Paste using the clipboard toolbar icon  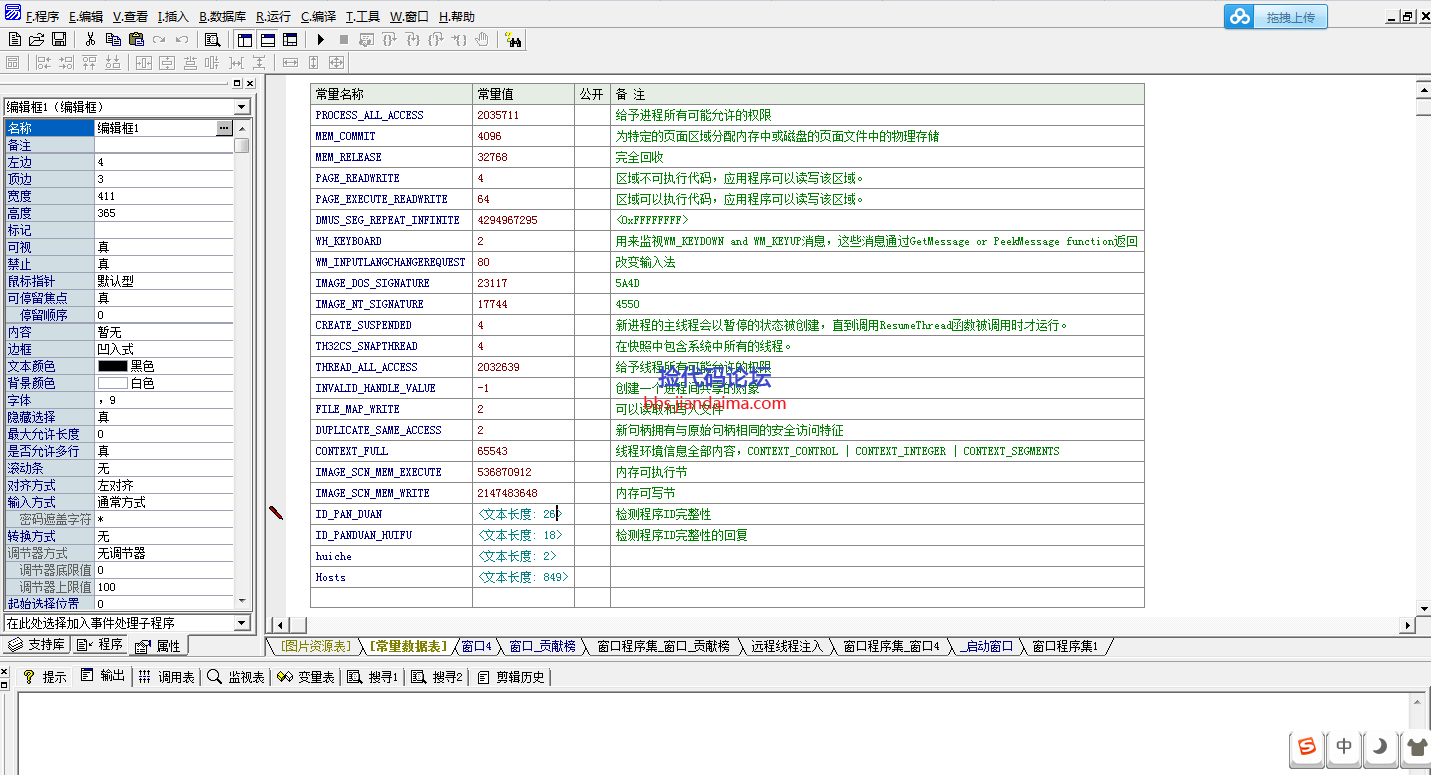click(x=136, y=40)
